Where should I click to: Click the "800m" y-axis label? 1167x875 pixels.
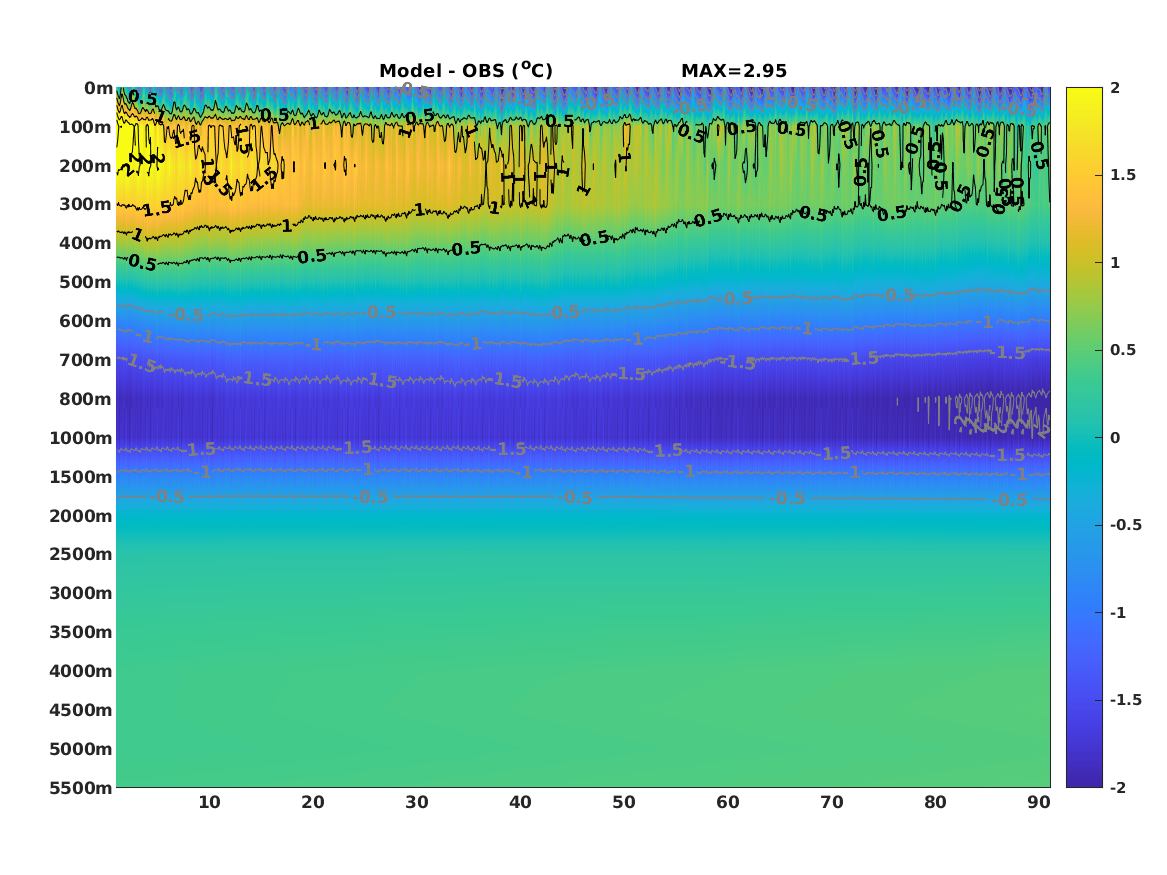coord(86,399)
